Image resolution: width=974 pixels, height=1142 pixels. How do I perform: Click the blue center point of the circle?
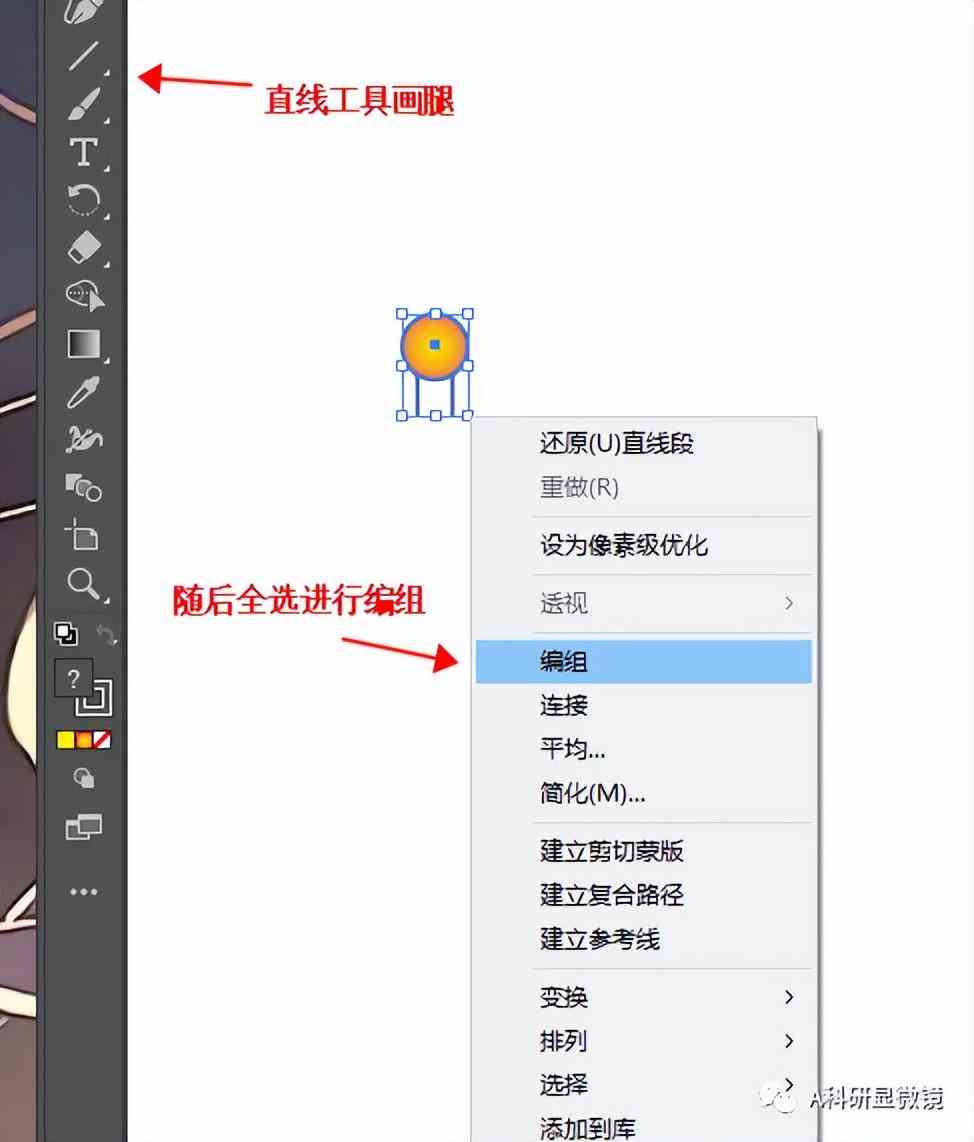pyautogui.click(x=435, y=344)
